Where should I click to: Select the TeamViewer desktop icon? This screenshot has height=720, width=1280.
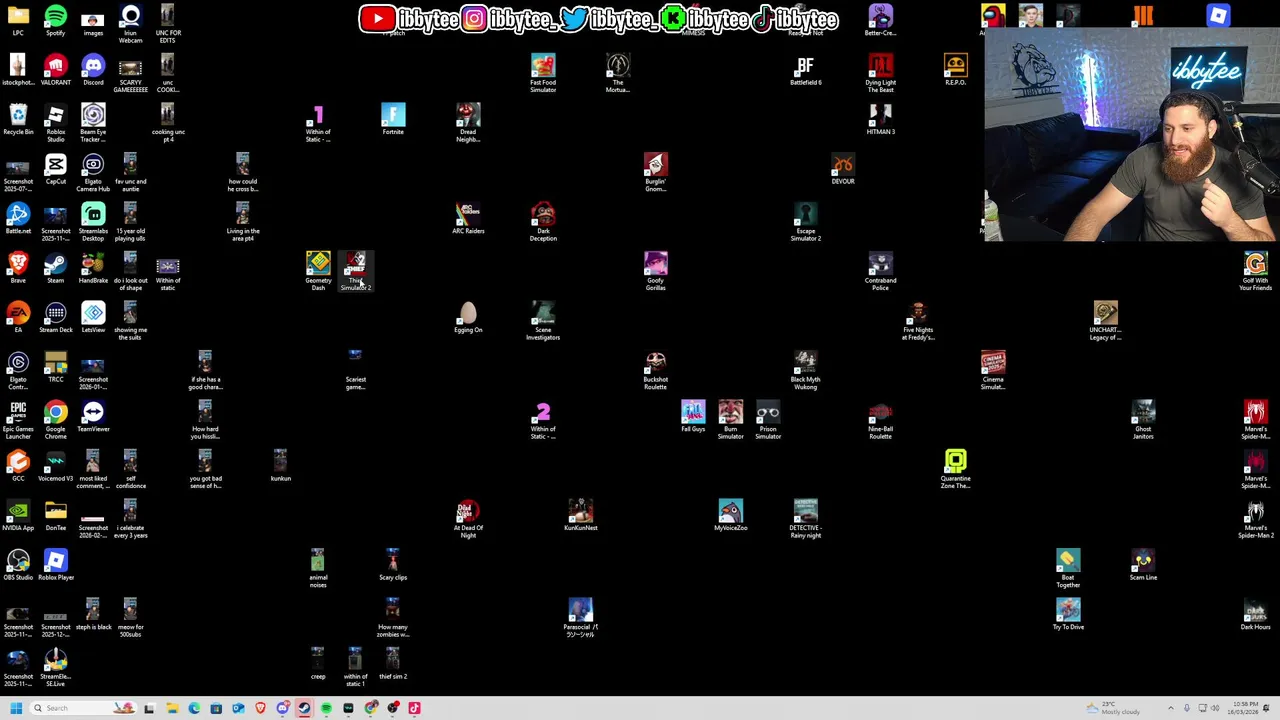[93, 417]
